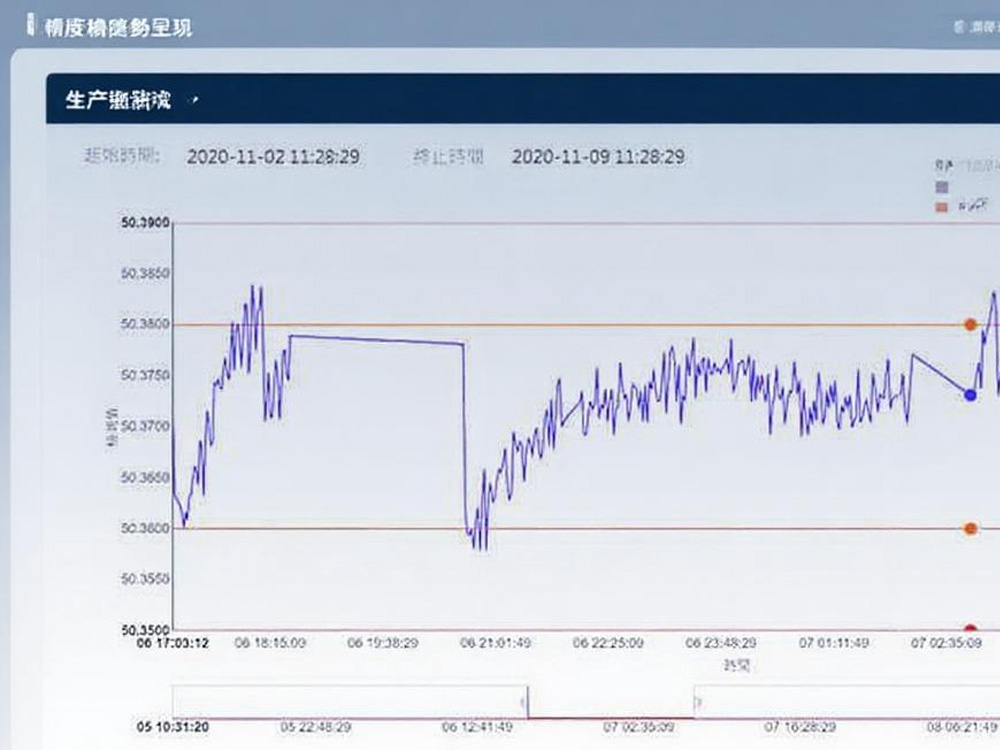Click the dark blue production panel header title
1000x750 pixels.
(x=118, y=100)
